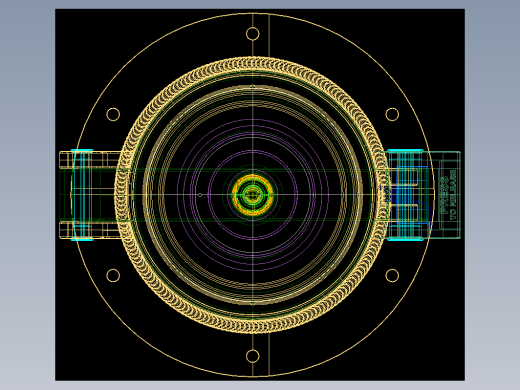Click the top bolt hole on the flange
520x390 pixels.
(x=252, y=34)
